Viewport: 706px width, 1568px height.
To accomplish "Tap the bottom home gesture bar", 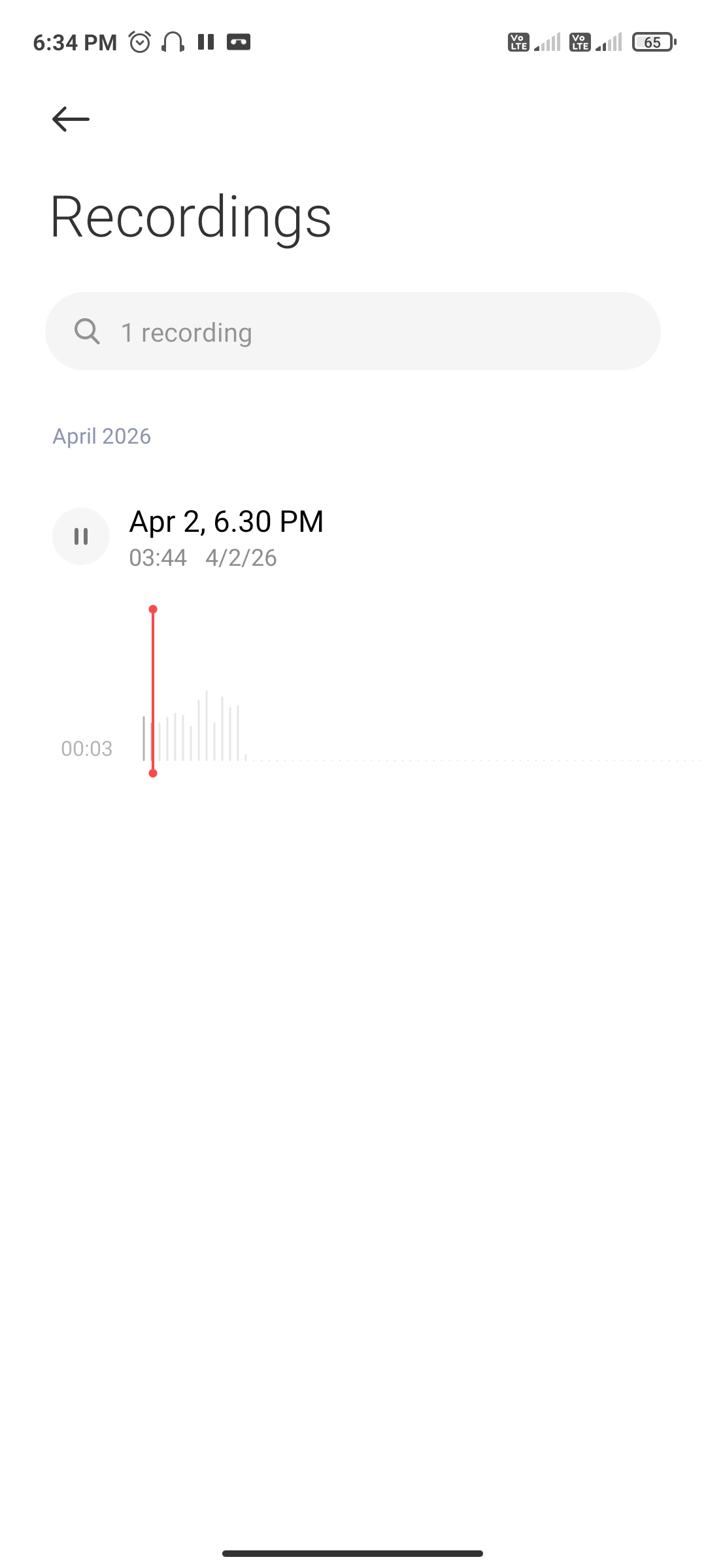I will (353, 1553).
